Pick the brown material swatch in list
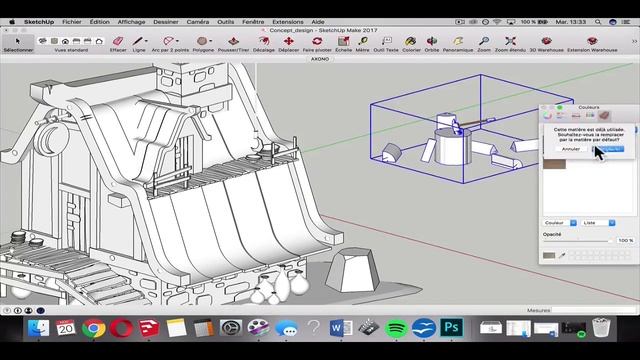The height and width of the screenshot is (360, 640). [554, 164]
